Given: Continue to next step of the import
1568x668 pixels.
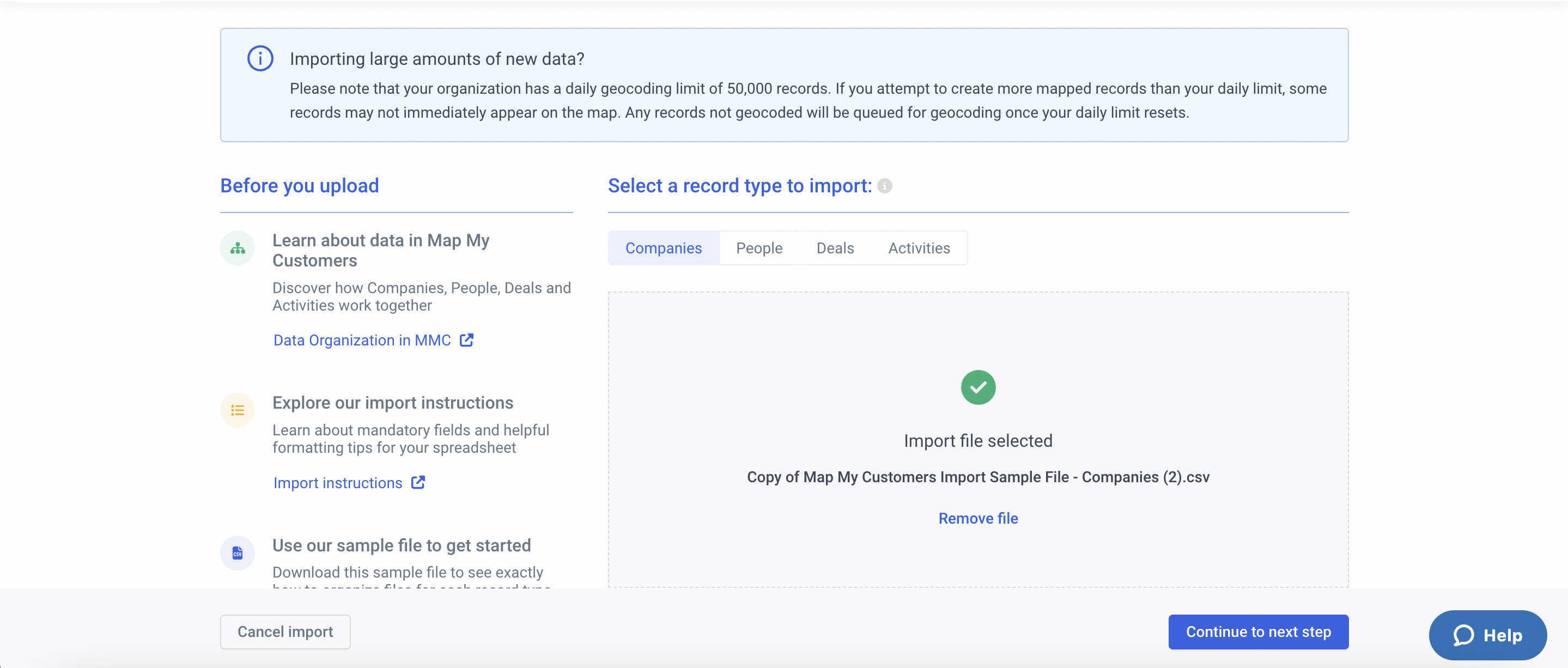Looking at the screenshot, I should coord(1258,631).
